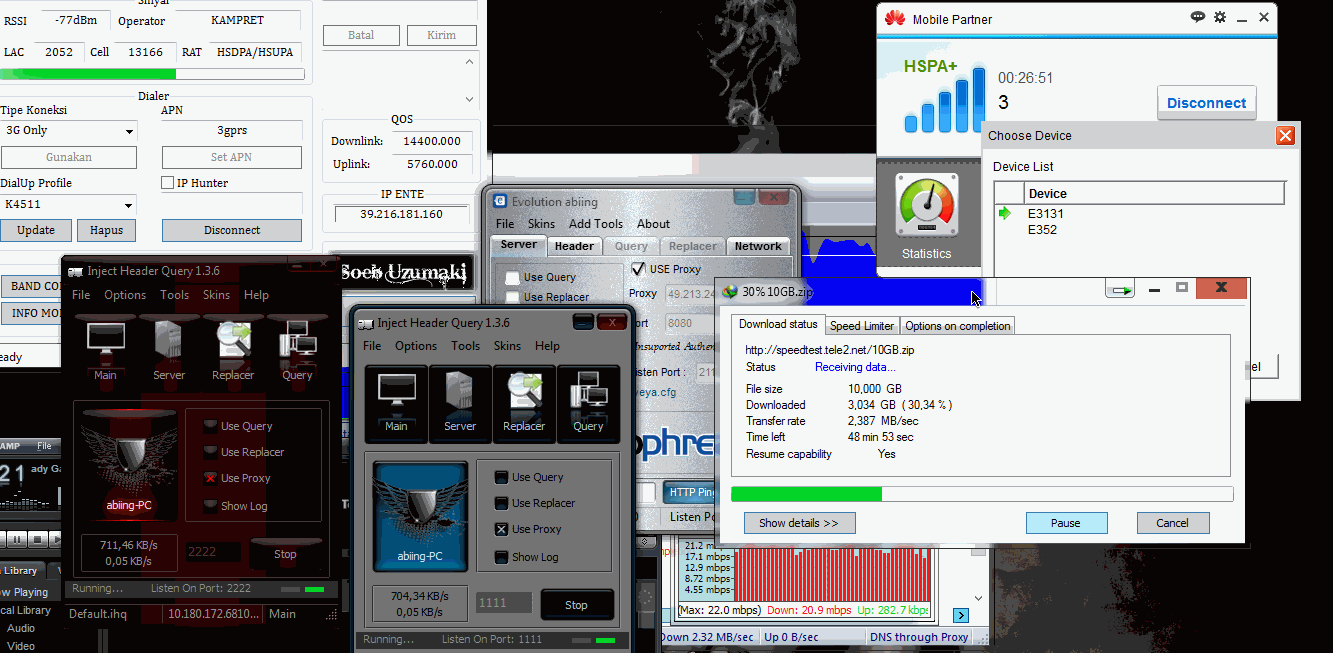
Task: Pause playback in Winamp
Action: click(x=15, y=540)
